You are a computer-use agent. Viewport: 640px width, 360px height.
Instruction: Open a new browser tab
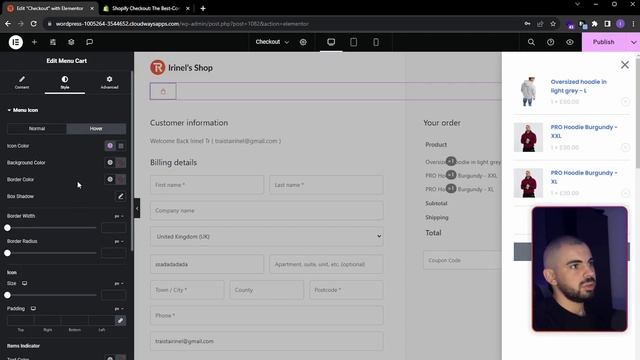click(203, 8)
